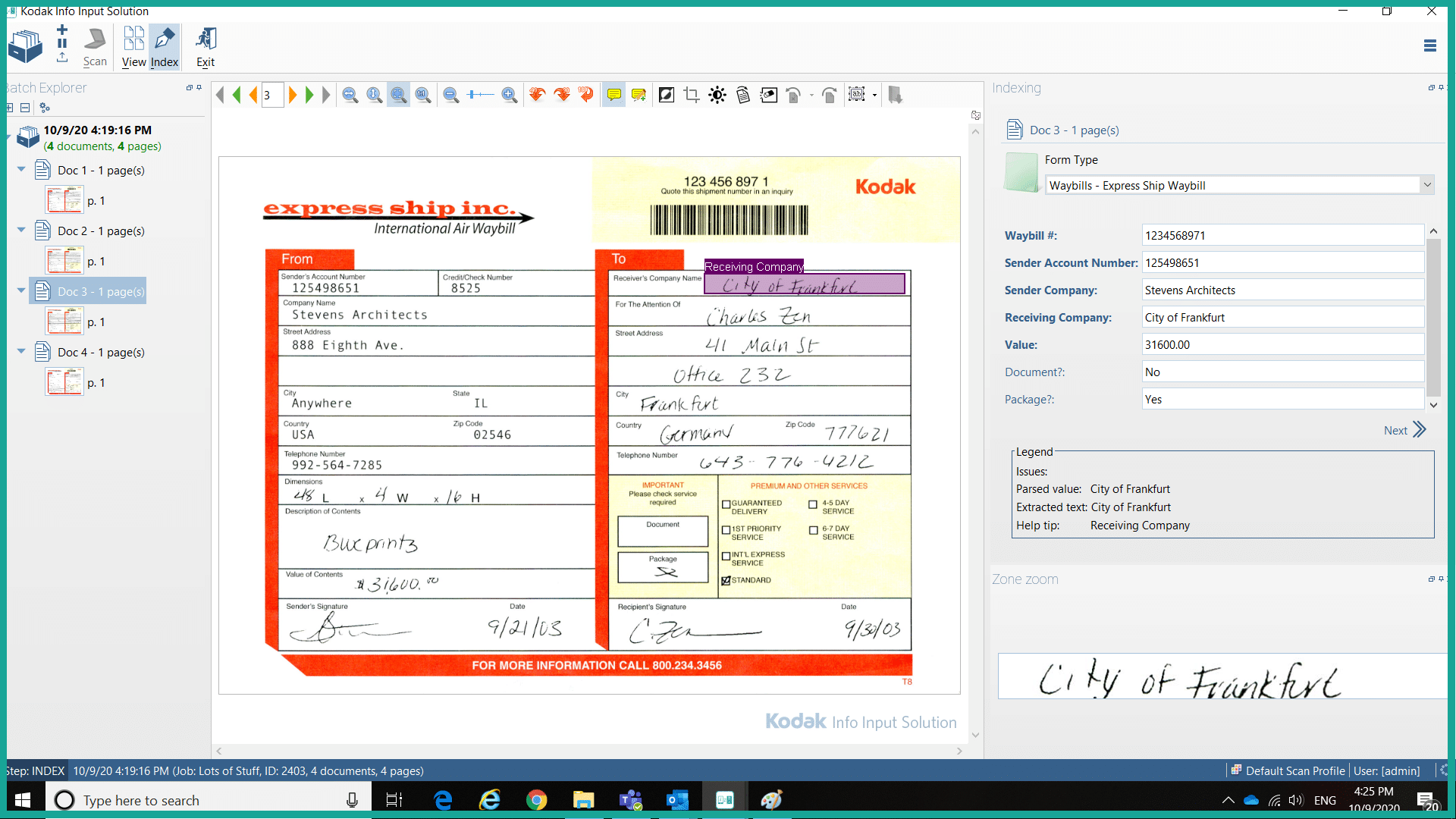This screenshot has height=819, width=1456.
Task: Click the View icon in the ribbon
Action: [133, 45]
